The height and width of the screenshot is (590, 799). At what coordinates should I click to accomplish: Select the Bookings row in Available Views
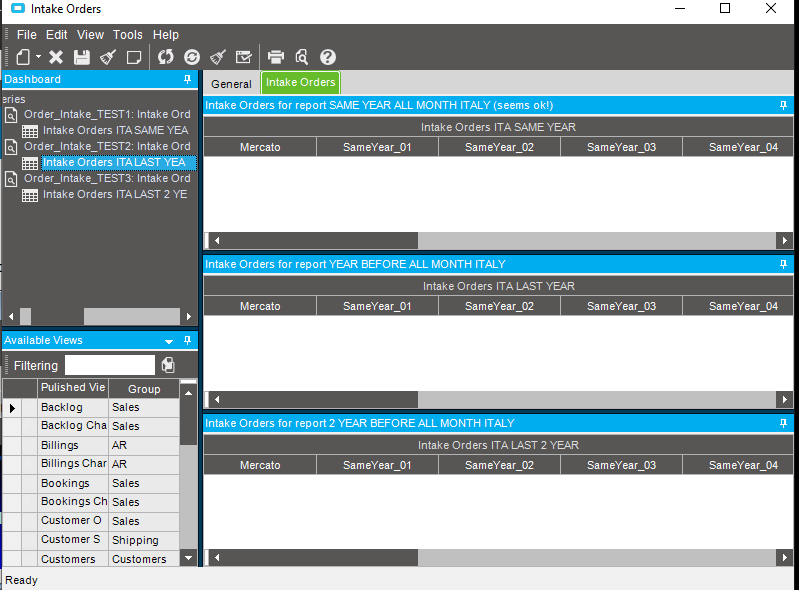65,483
